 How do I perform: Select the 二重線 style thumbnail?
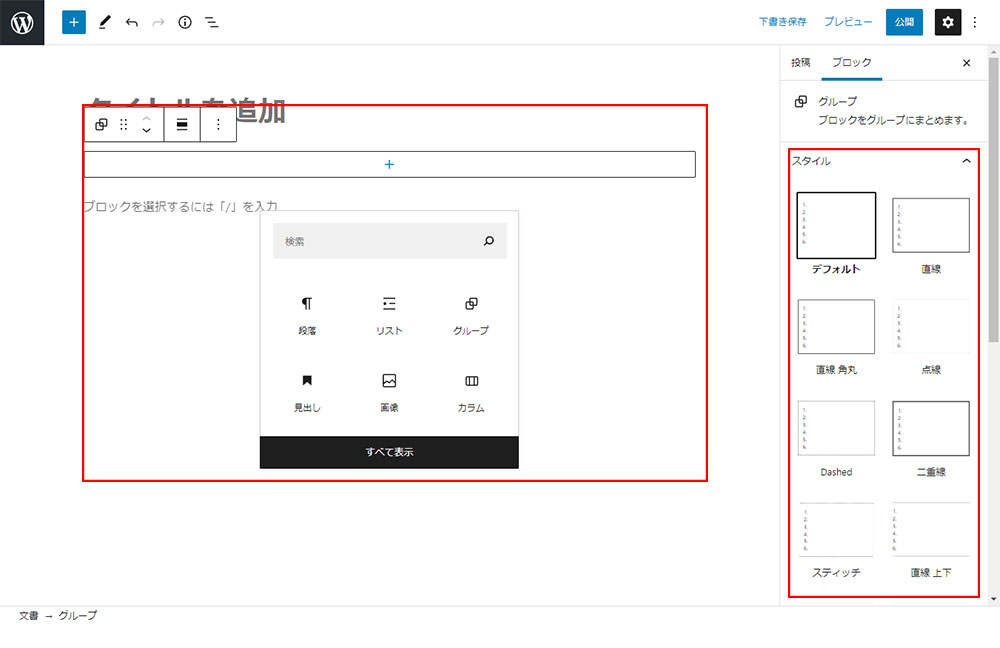(931, 429)
